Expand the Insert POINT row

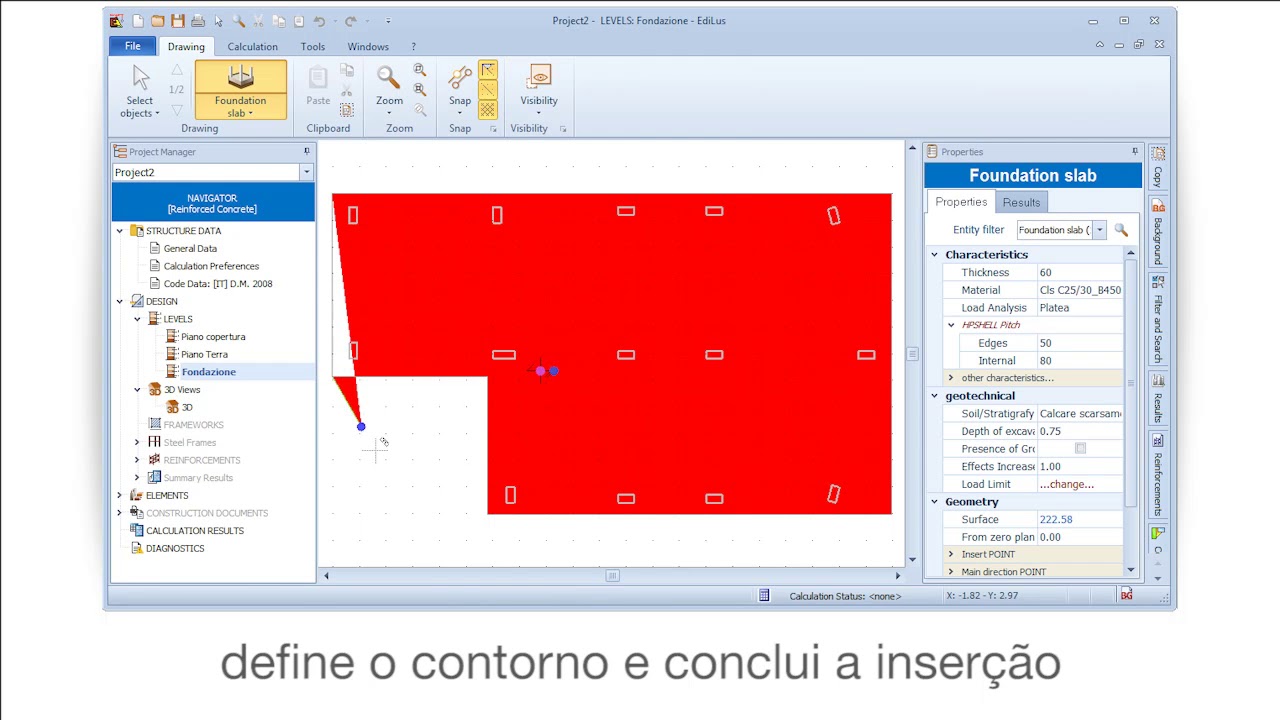(951, 554)
